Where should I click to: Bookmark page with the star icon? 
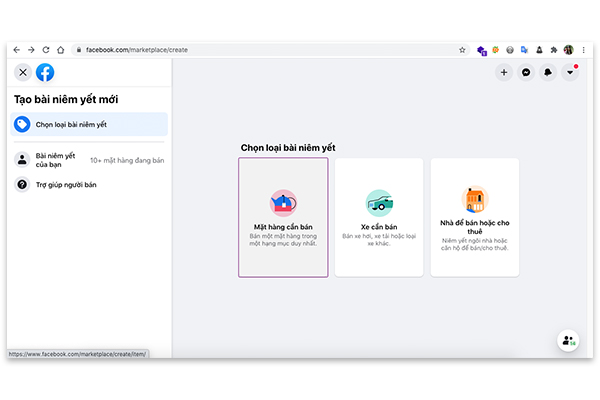pyautogui.click(x=462, y=49)
